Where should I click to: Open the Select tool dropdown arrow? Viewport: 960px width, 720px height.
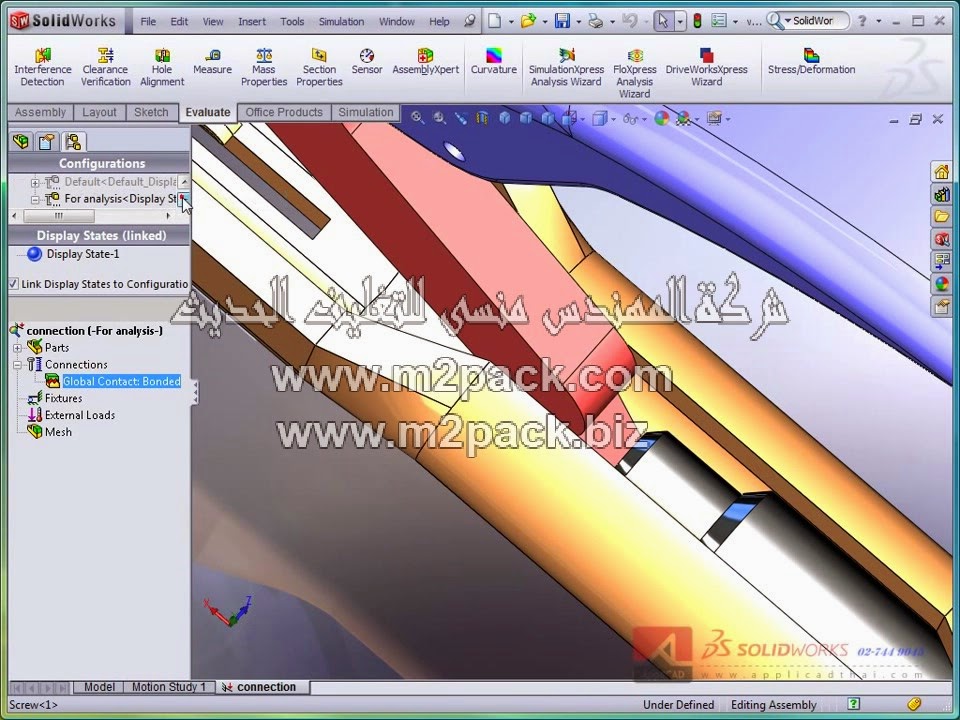[680, 21]
